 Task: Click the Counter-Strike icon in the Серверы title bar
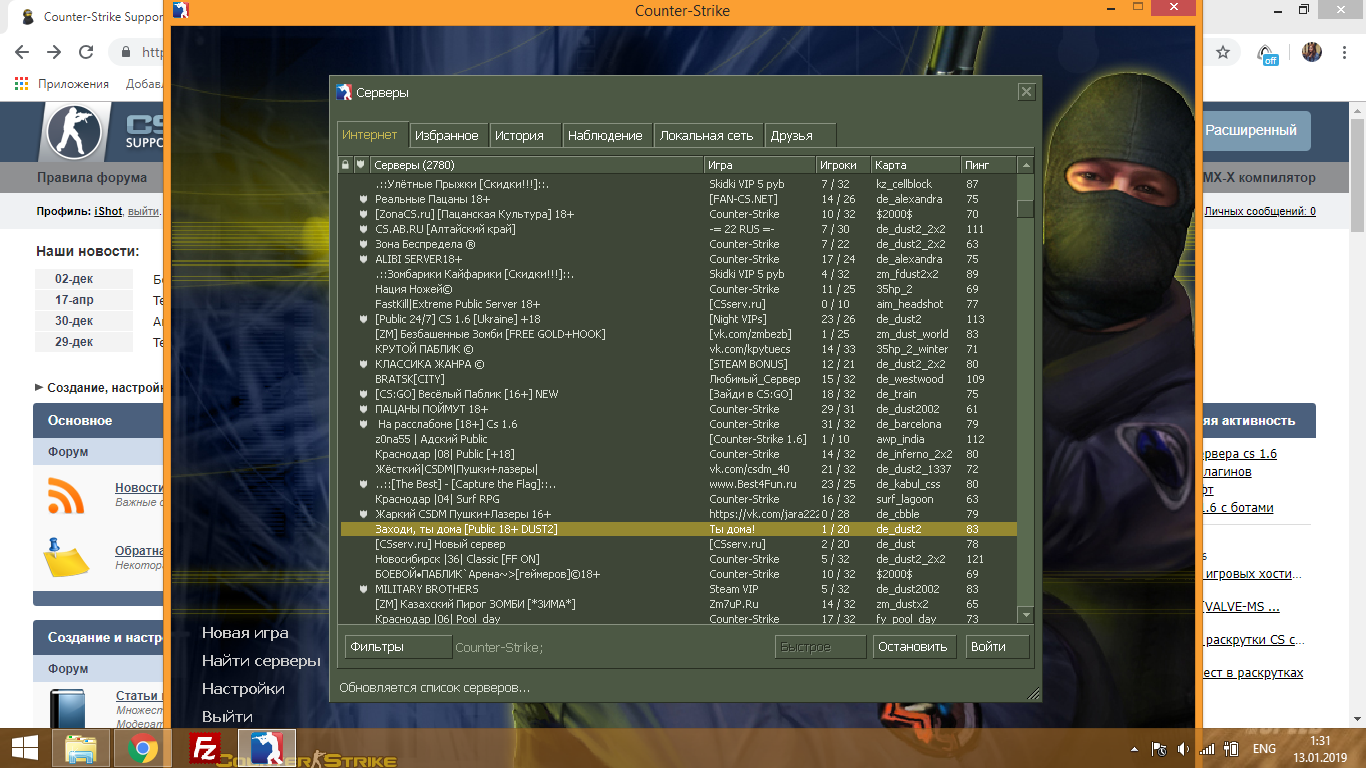344,92
